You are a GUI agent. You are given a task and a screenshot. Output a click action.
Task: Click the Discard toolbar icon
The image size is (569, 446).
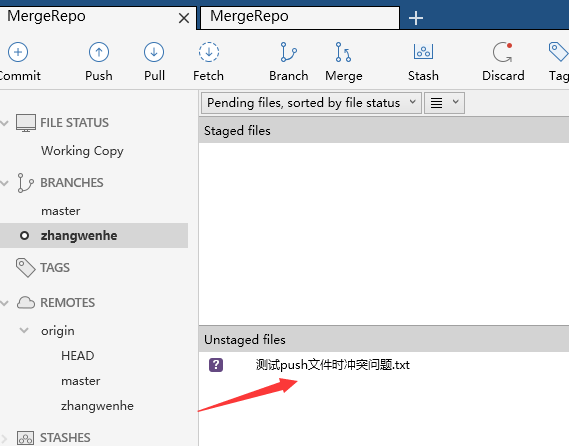(503, 52)
